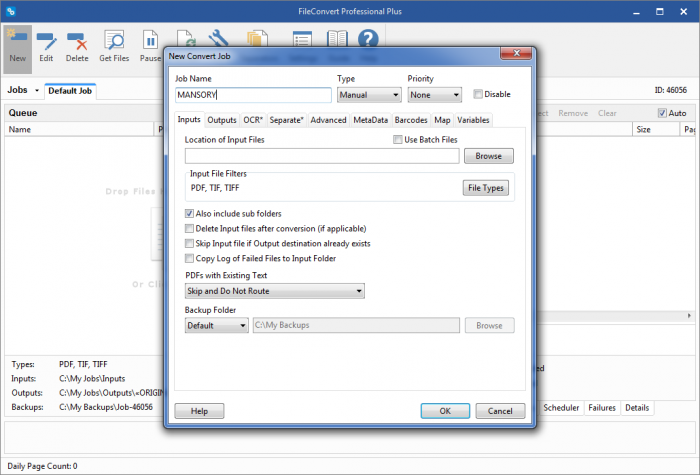
Task: Check Skip Input file if Output exists
Action: (189, 243)
